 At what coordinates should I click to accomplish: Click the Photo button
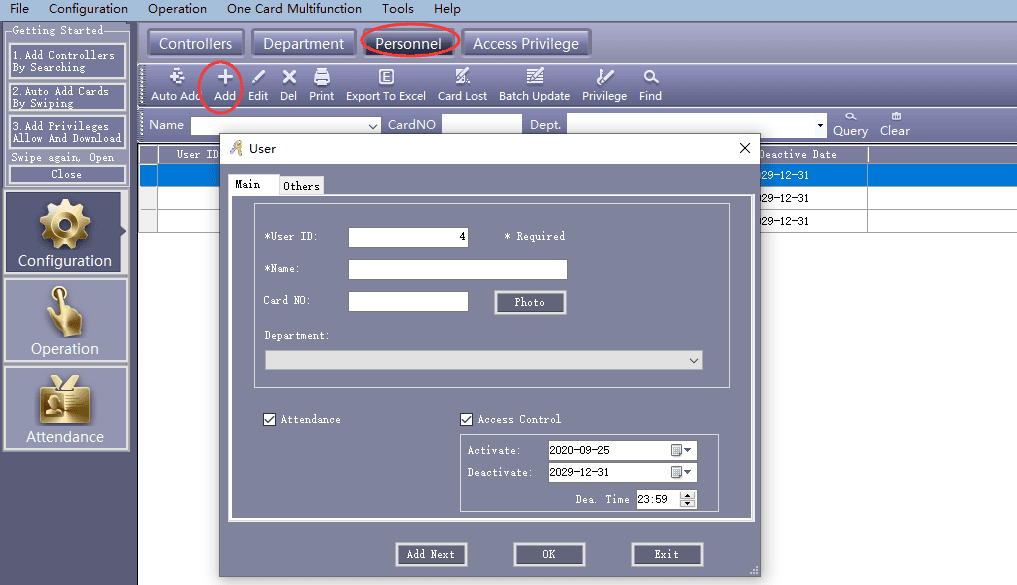point(530,302)
